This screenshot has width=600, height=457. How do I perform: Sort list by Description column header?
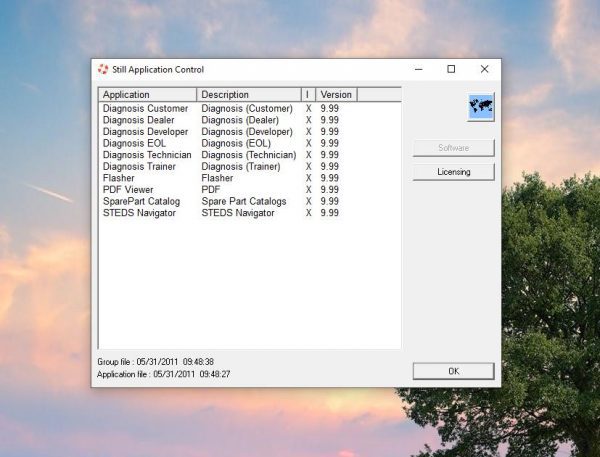click(249, 95)
